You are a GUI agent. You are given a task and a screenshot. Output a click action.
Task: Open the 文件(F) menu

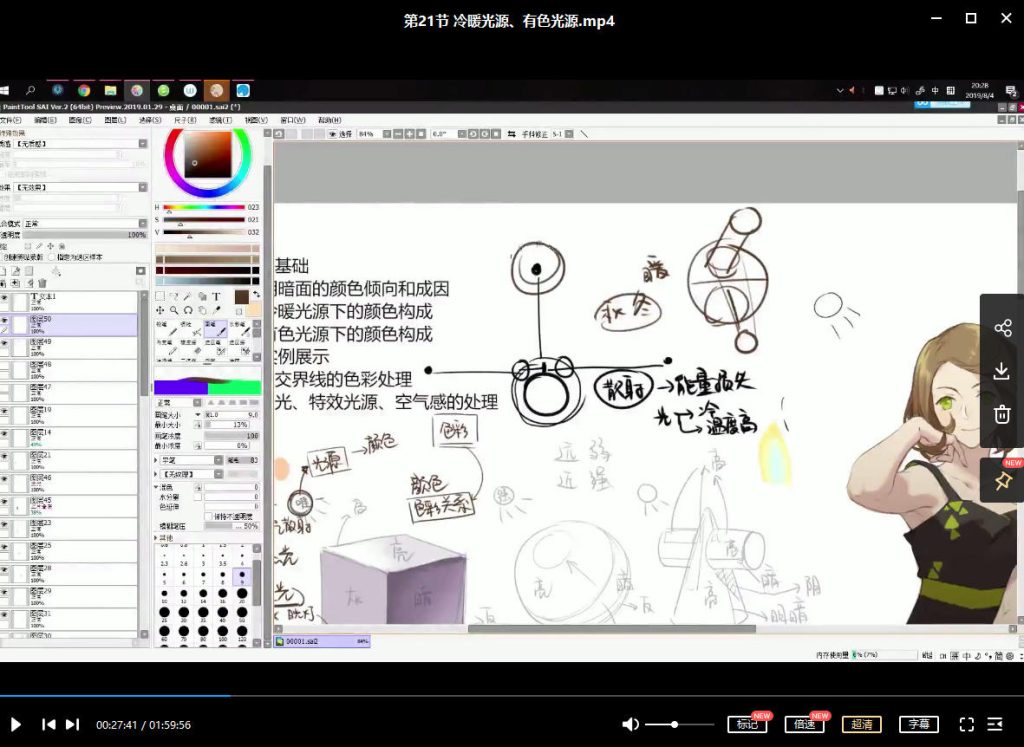(10, 120)
